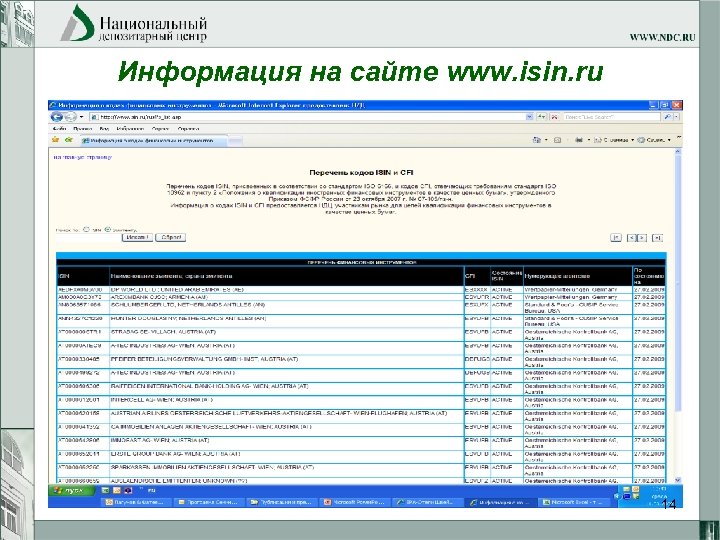Click the browser Back arrow button
Screen dimensions: 720x540
click(56, 117)
